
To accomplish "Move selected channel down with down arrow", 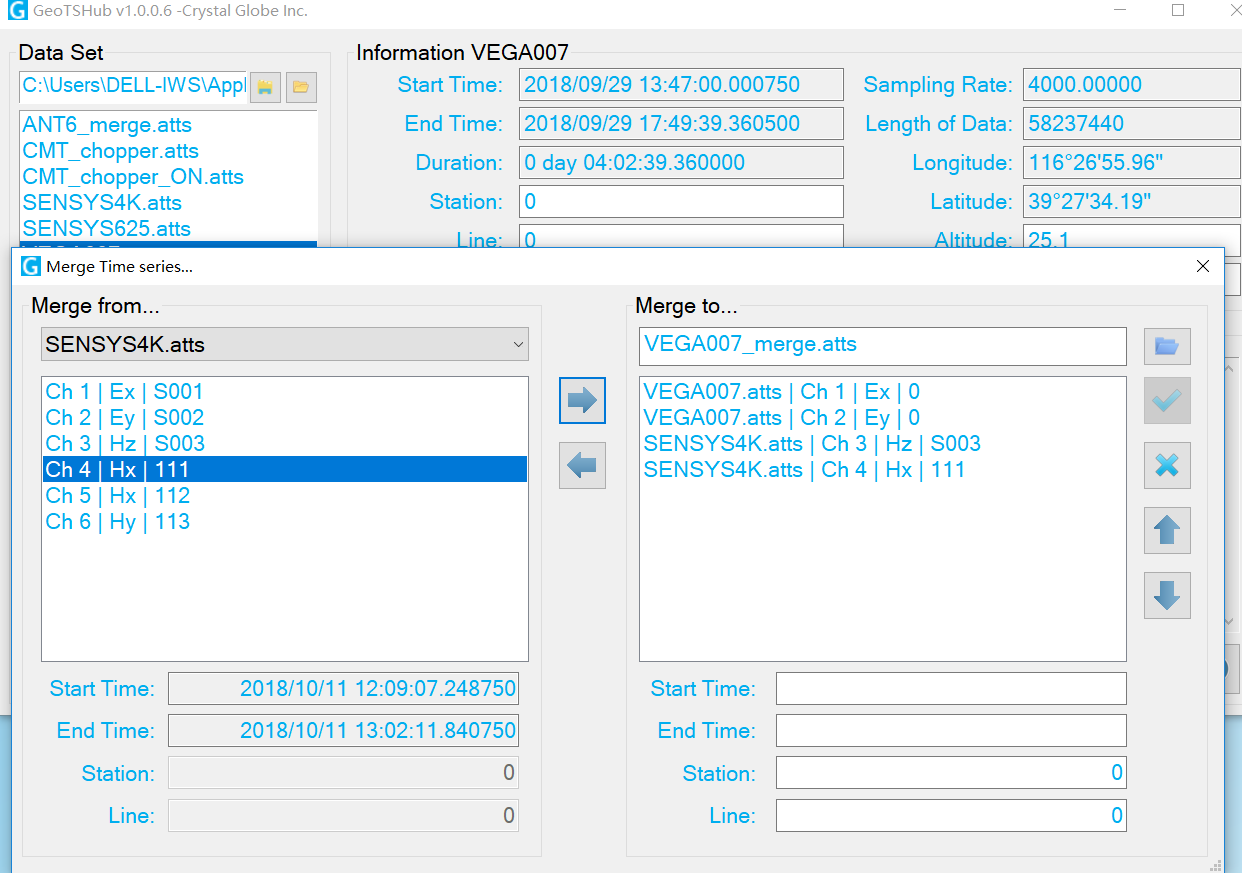I will coord(1167,595).
